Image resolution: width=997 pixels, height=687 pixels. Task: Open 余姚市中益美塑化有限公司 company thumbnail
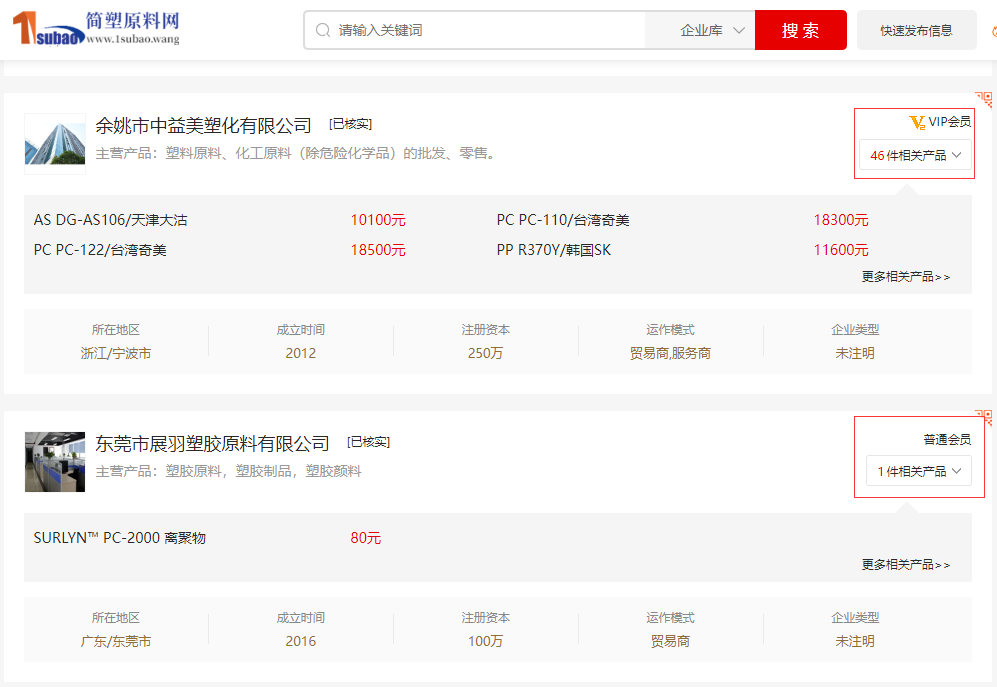tap(55, 144)
